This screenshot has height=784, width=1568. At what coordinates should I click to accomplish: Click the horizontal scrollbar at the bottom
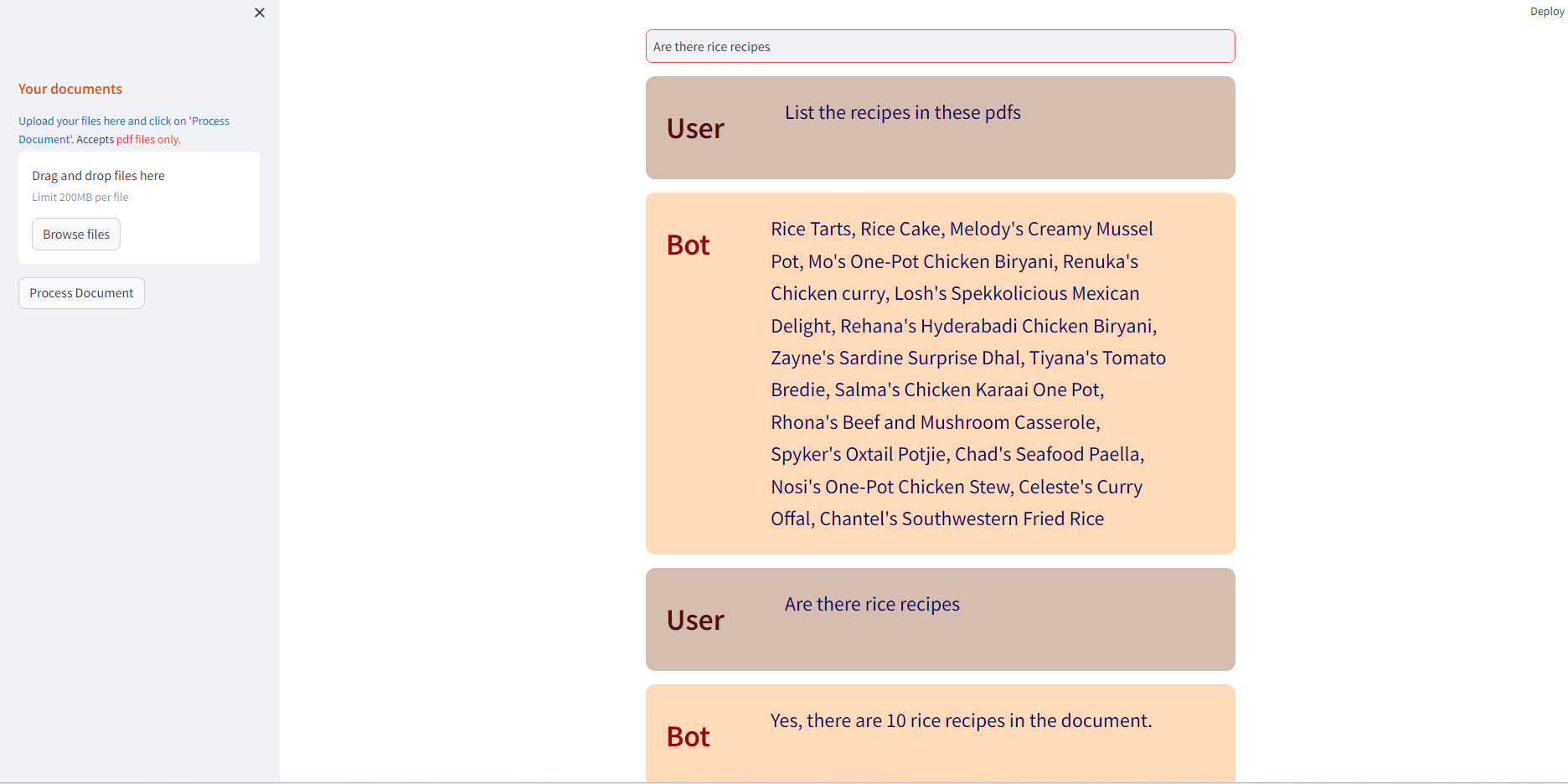point(784,779)
